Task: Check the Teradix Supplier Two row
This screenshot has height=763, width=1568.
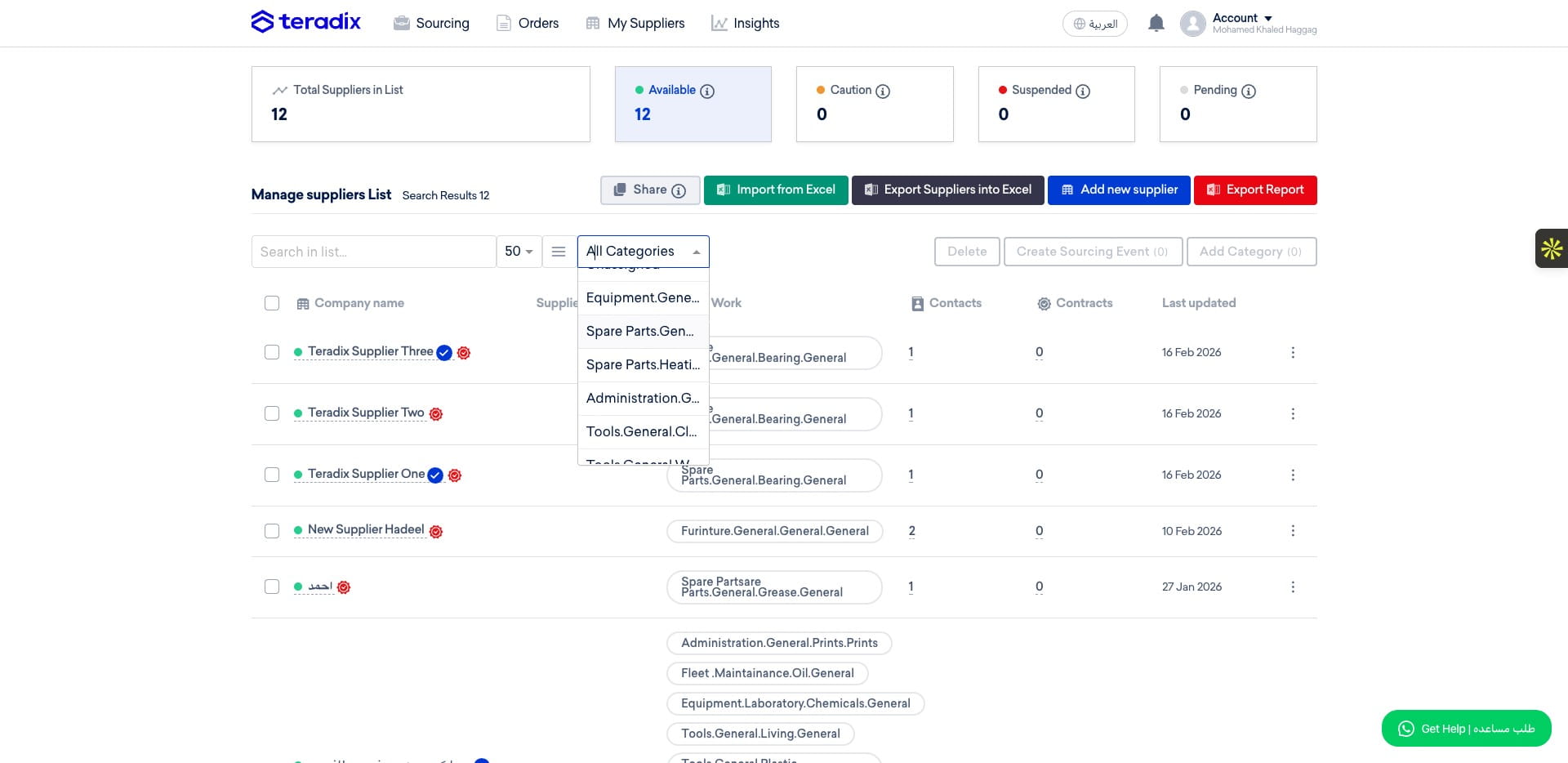Action: point(272,413)
